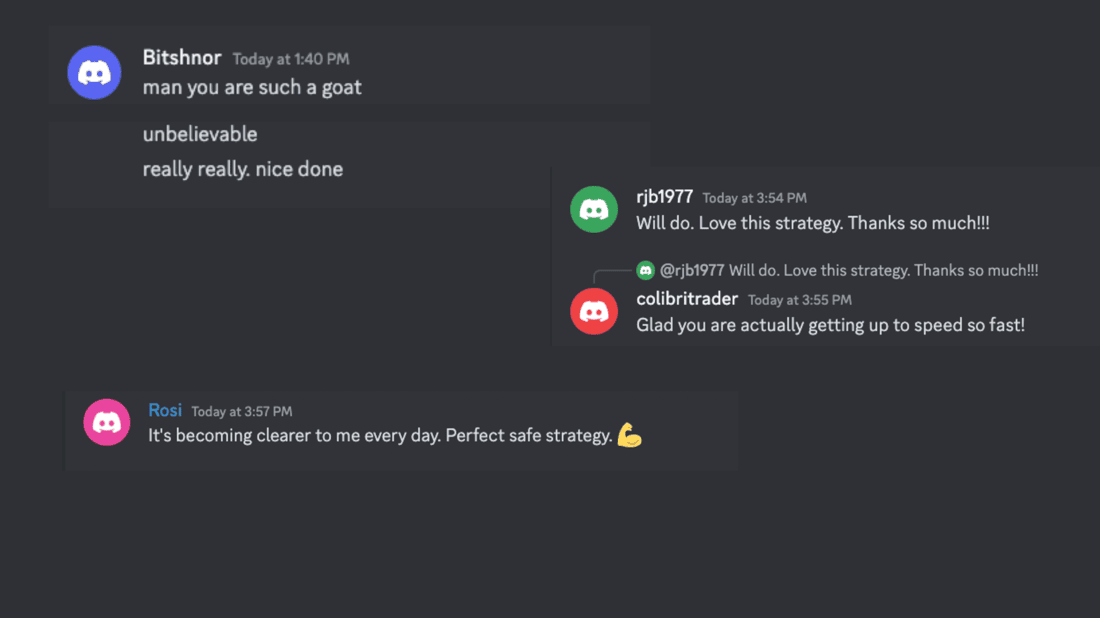Click the Today at 1:40 PM timestamp
The image size is (1100, 618).
coord(291,59)
